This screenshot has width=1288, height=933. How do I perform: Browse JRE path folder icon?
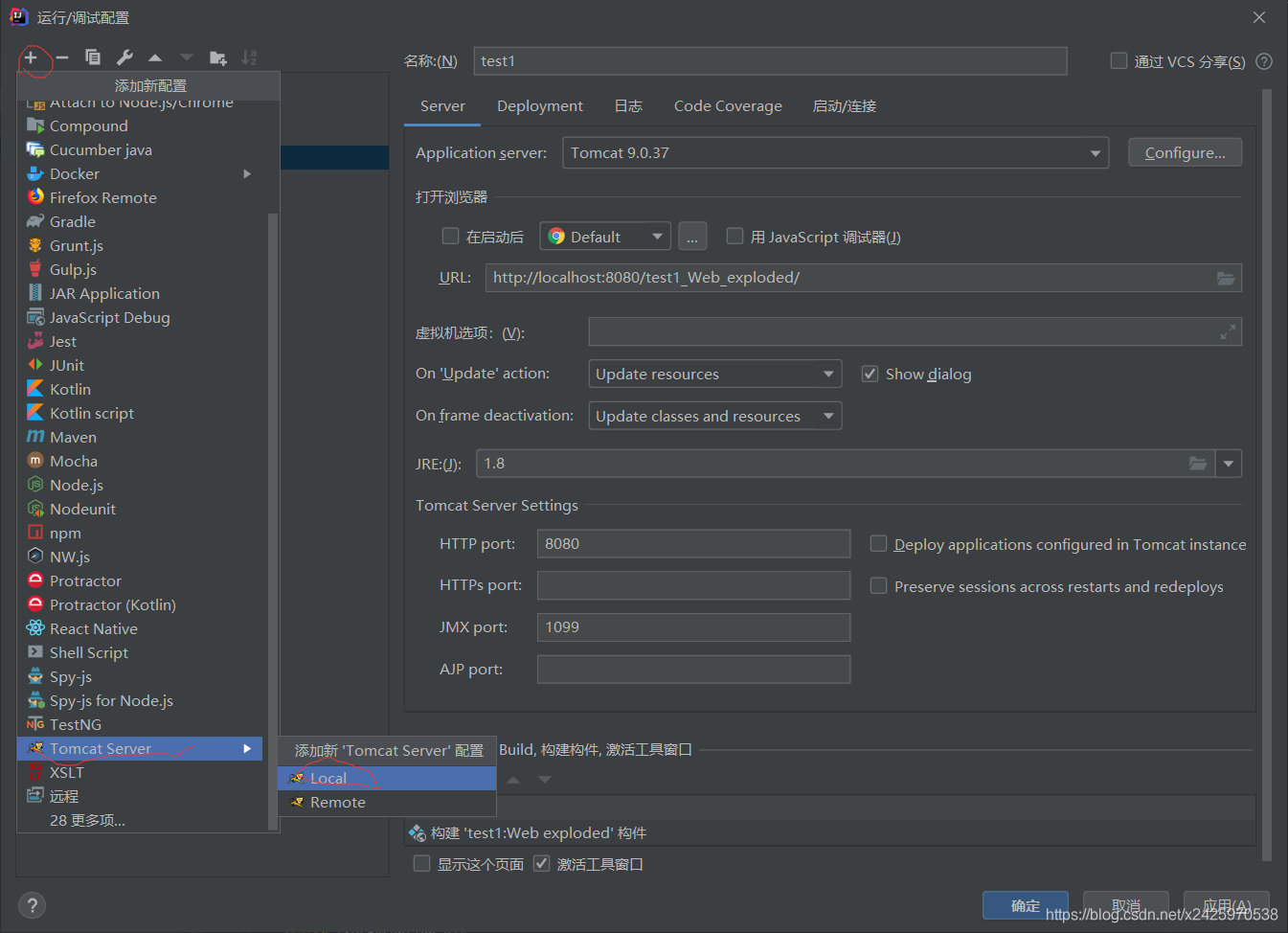pyautogui.click(x=1198, y=464)
